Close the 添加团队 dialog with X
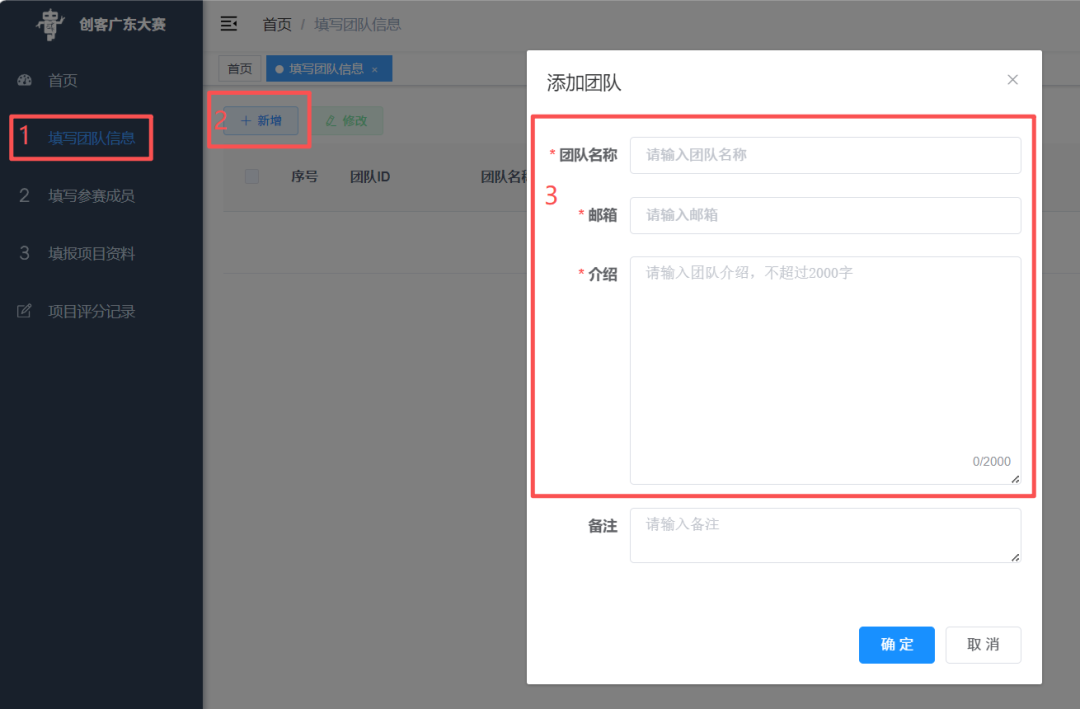This screenshot has width=1080, height=709. point(1012,80)
